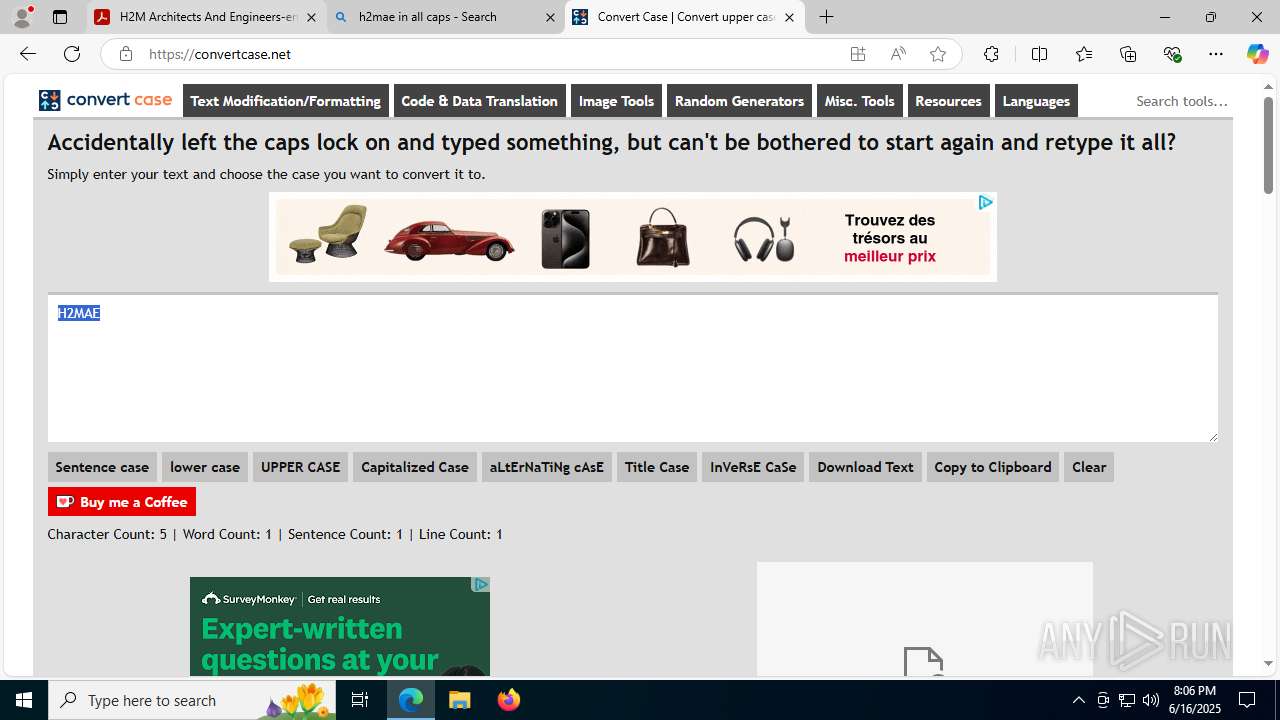Click the page vertical scrollbar thumb

point(1268,145)
